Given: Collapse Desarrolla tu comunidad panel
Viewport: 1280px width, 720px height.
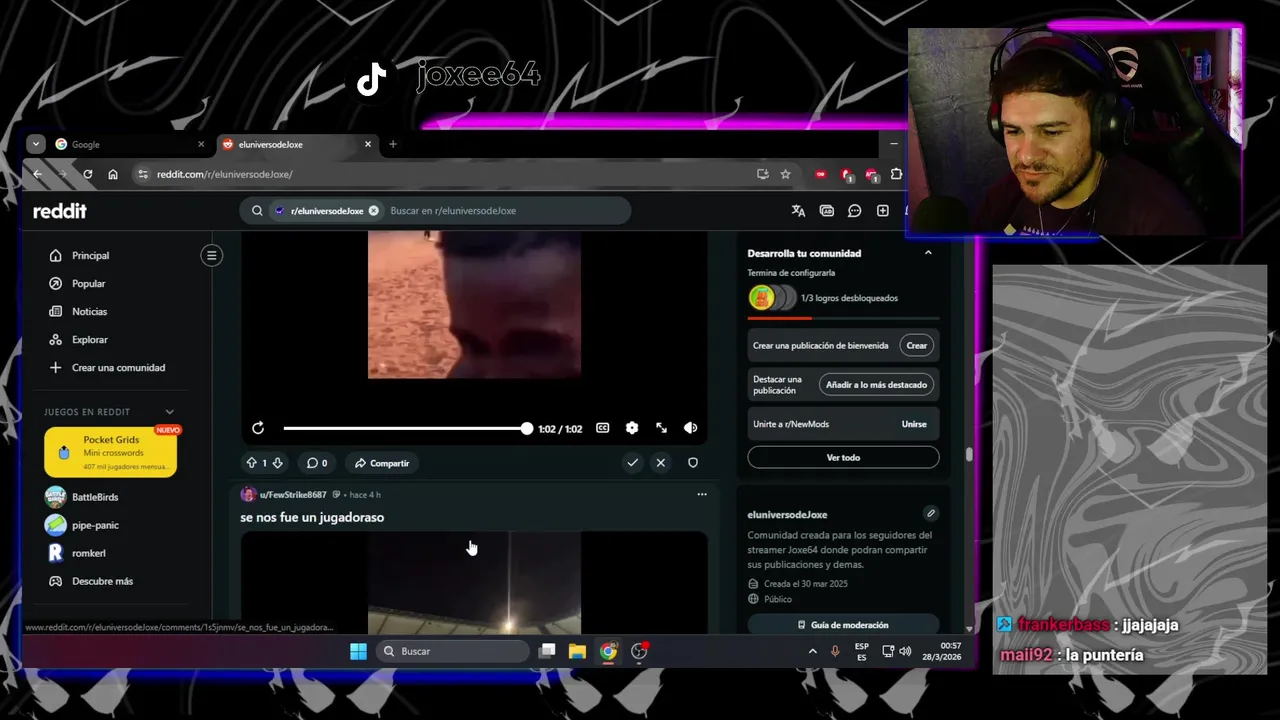Looking at the screenshot, I should pos(928,253).
